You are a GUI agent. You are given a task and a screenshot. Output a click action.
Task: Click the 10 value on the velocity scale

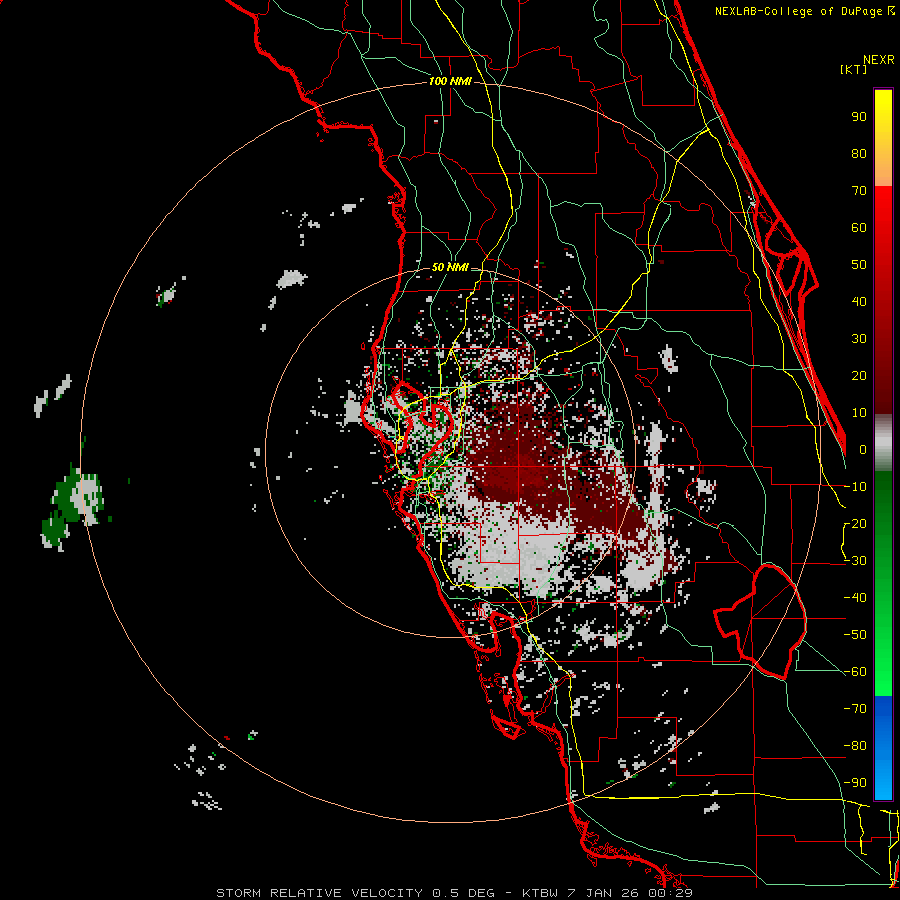(859, 413)
